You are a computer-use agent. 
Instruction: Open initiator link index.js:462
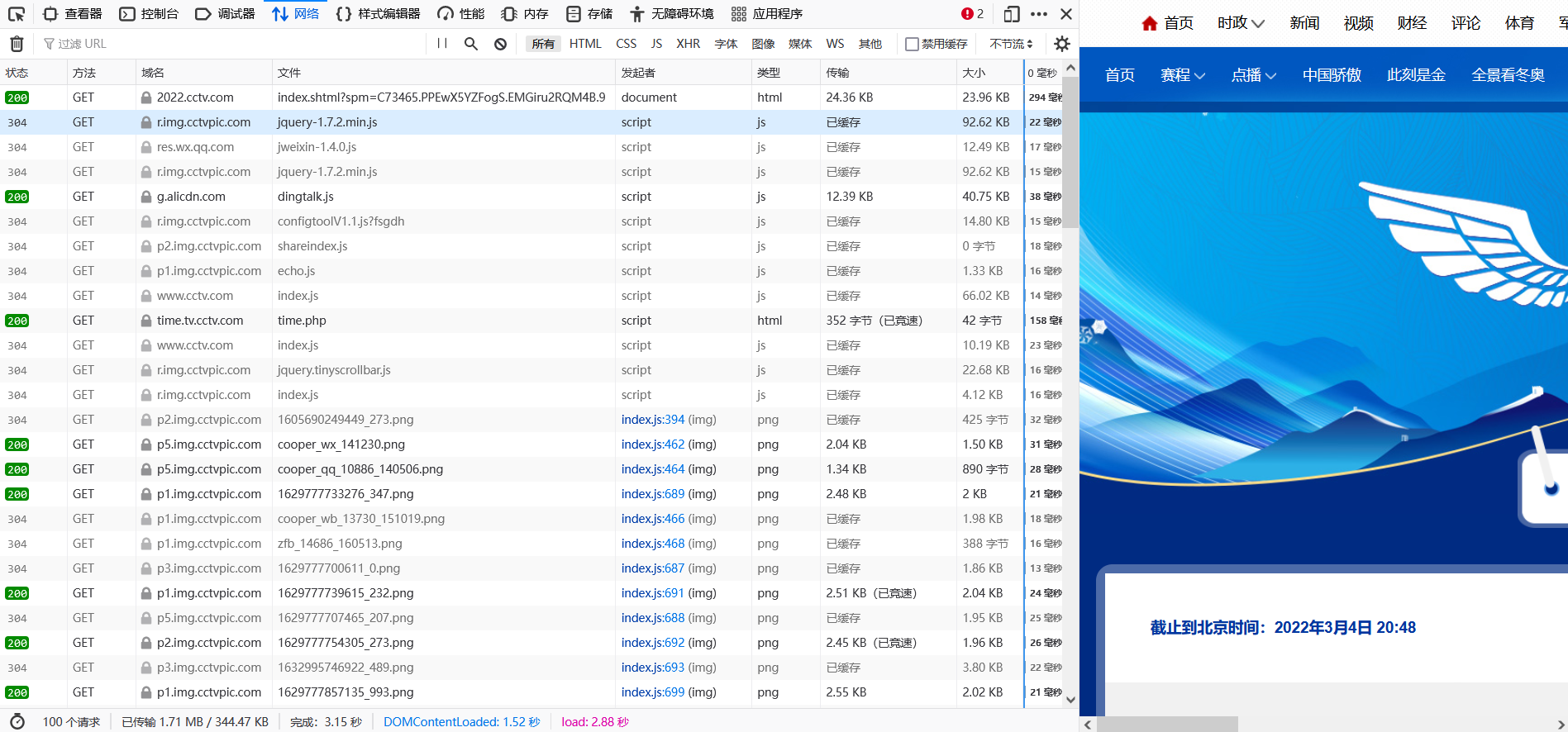click(653, 444)
